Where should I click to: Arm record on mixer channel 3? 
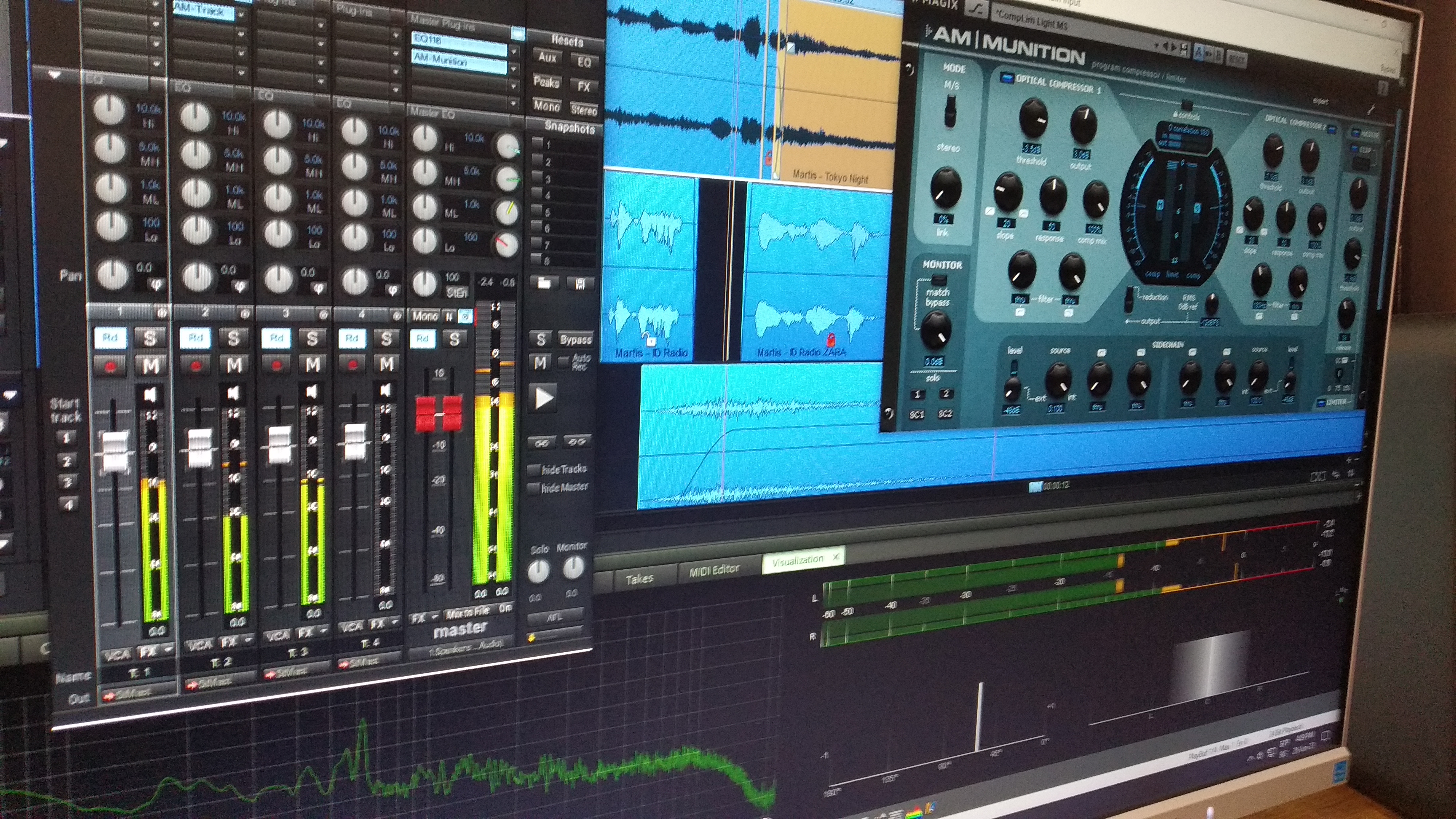276,365
